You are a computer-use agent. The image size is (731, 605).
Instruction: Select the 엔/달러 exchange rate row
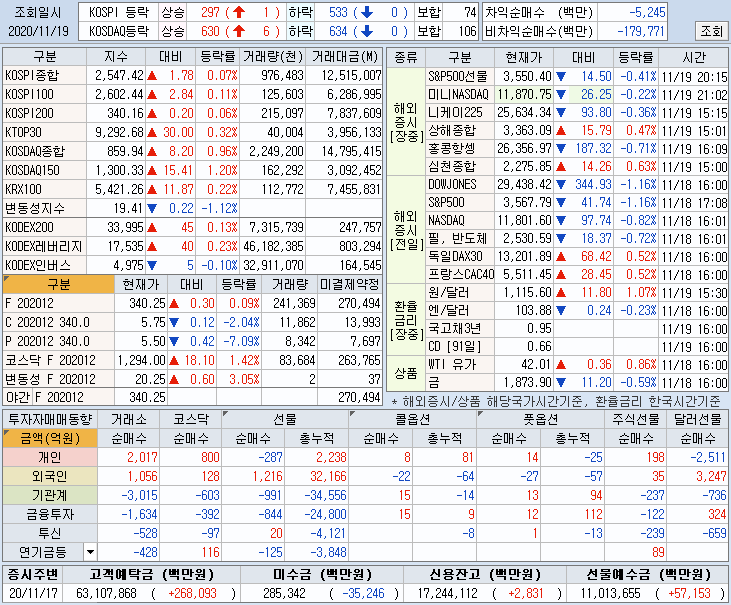click(x=576, y=310)
